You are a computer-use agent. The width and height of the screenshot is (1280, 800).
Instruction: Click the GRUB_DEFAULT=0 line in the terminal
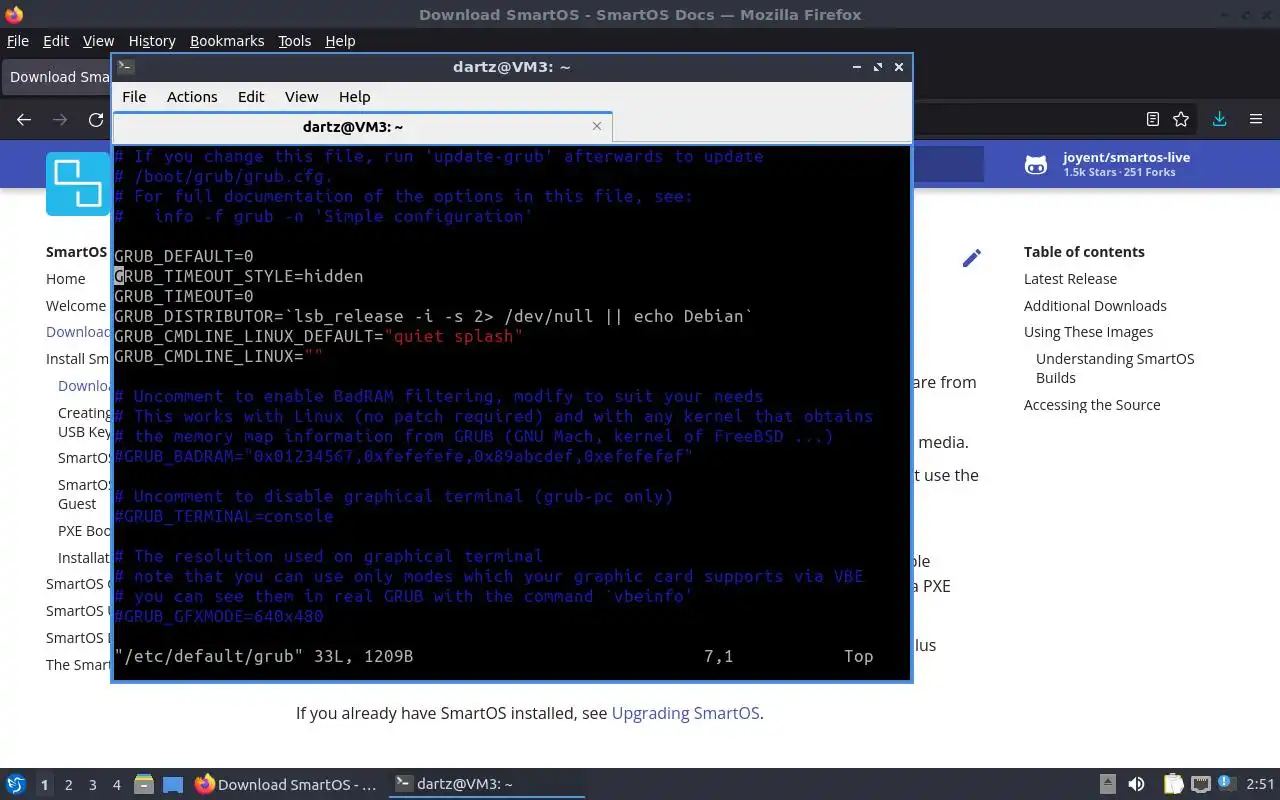coord(184,256)
